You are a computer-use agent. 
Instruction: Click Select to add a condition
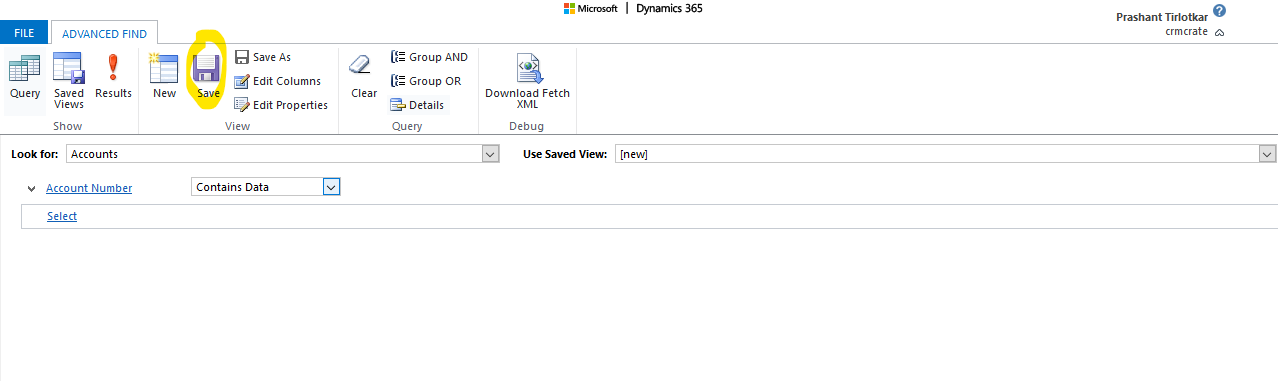coord(62,216)
